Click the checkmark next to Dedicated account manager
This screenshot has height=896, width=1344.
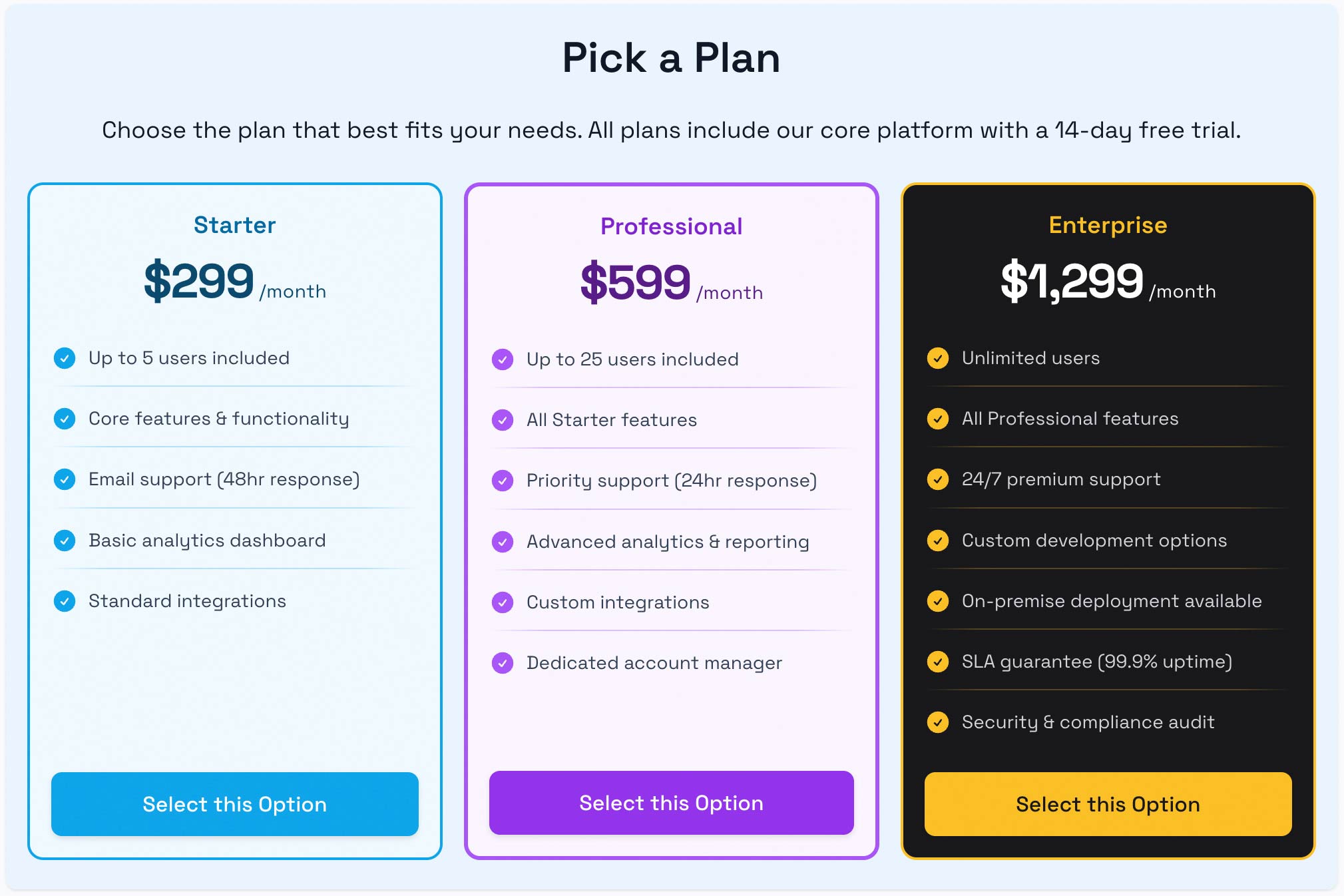click(503, 663)
